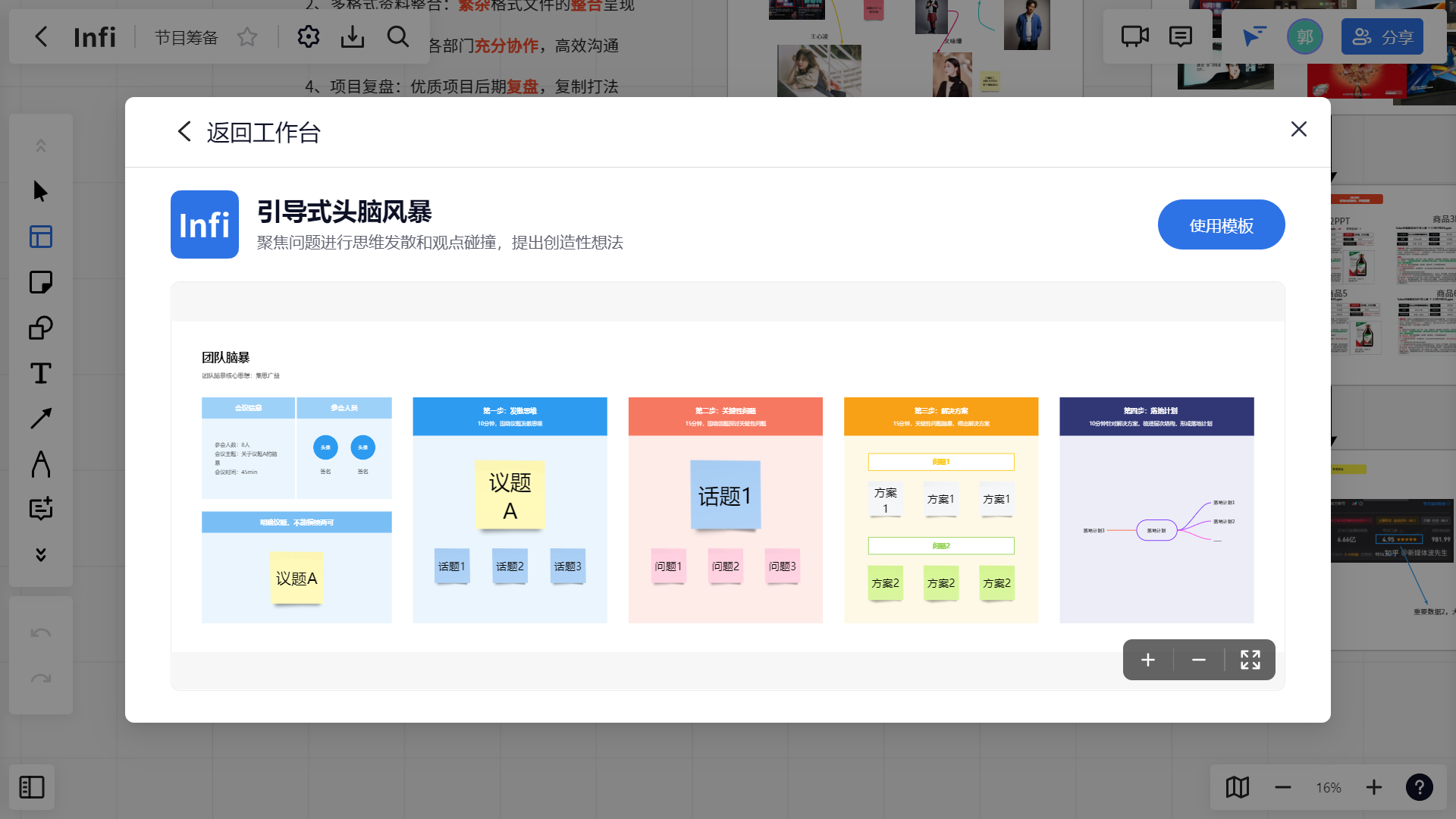Select the Text tool
The image size is (1456, 819).
click(x=40, y=373)
